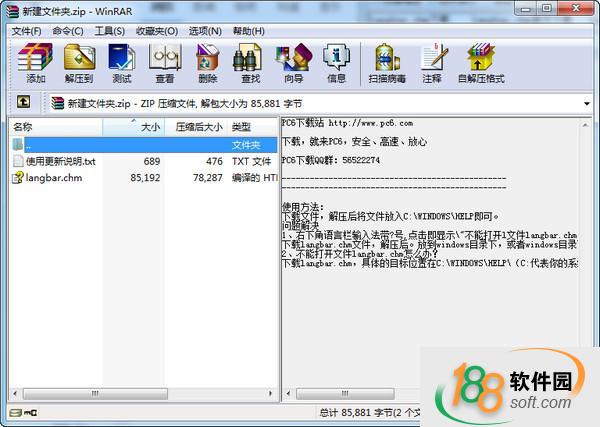Screen dimensions: 600x427
Task: Open the 向导 (Wizard) toolbar icon
Action: (x=293, y=63)
